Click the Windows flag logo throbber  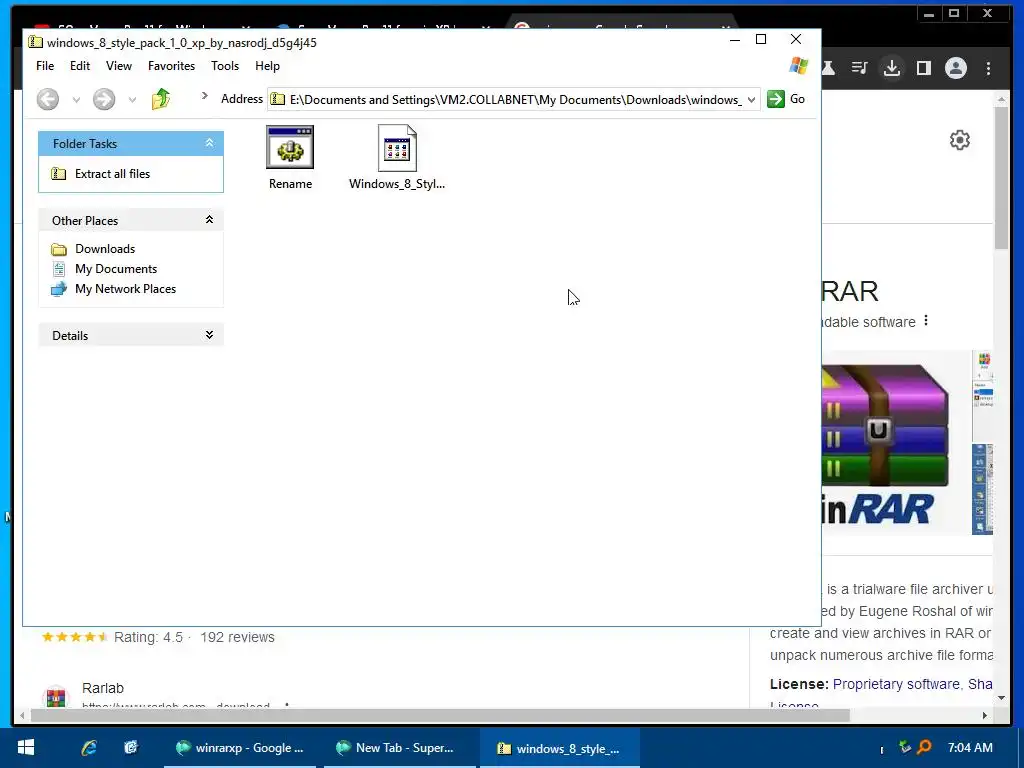(x=798, y=66)
